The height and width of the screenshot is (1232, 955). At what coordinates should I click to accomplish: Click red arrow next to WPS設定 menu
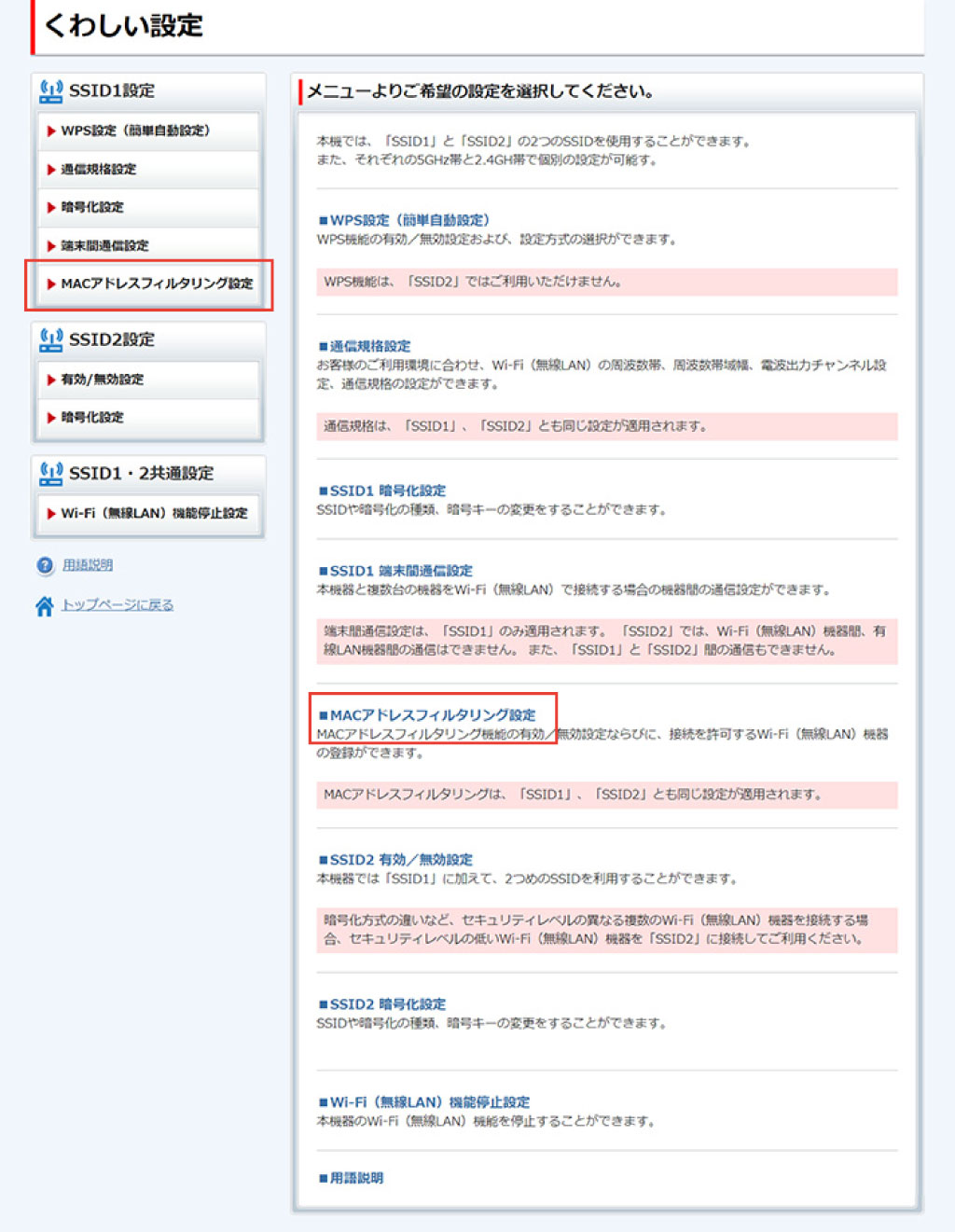[51, 132]
